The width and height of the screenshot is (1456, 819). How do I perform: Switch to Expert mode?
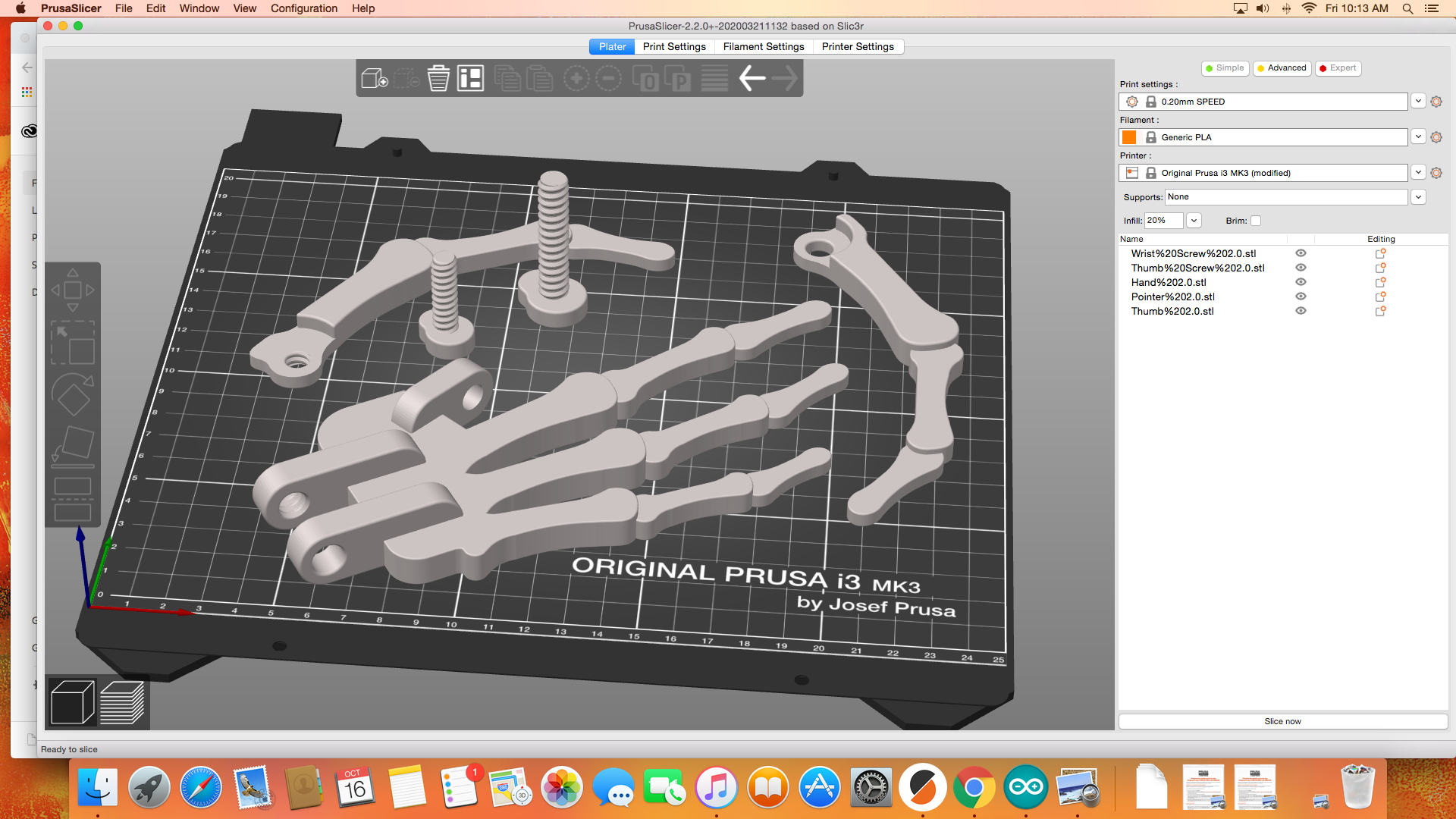point(1338,68)
